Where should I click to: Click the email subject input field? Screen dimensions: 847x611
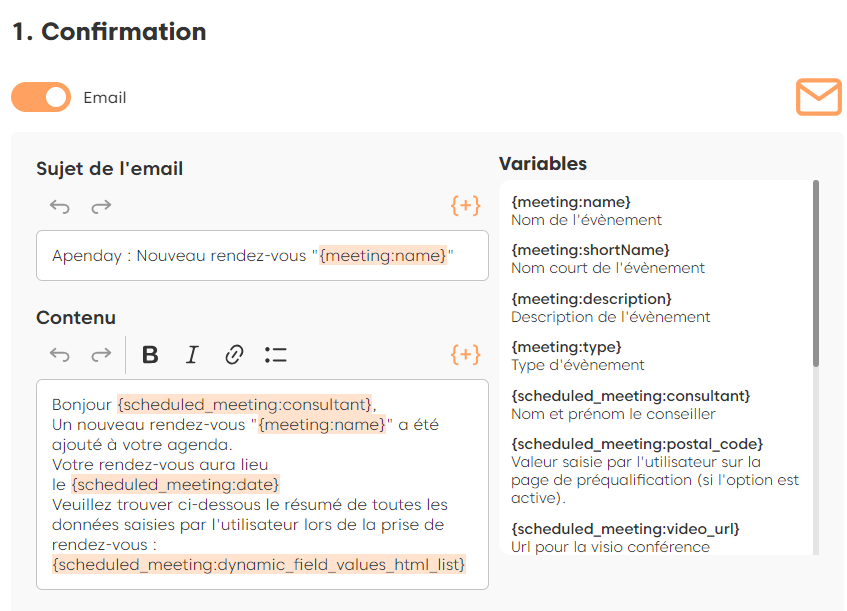pos(262,256)
